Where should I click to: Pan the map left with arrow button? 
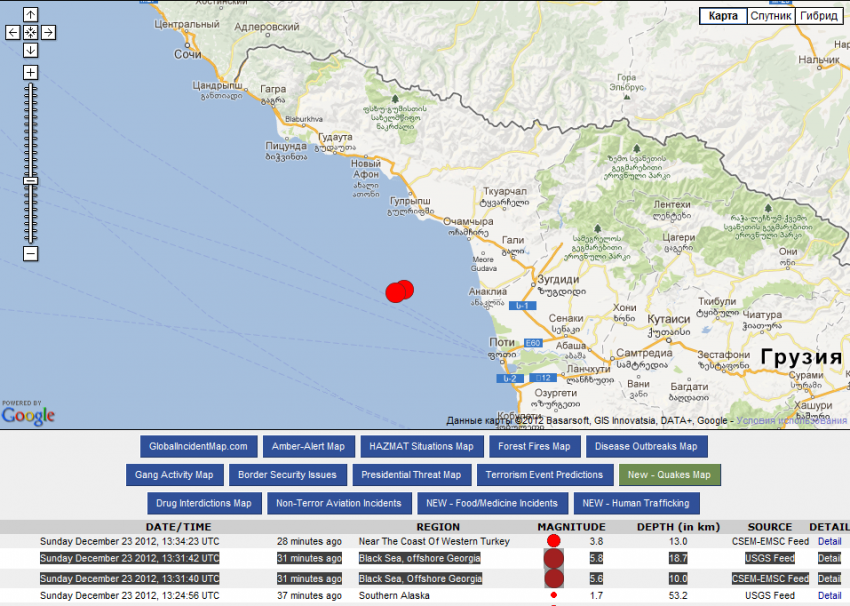[x=12, y=32]
